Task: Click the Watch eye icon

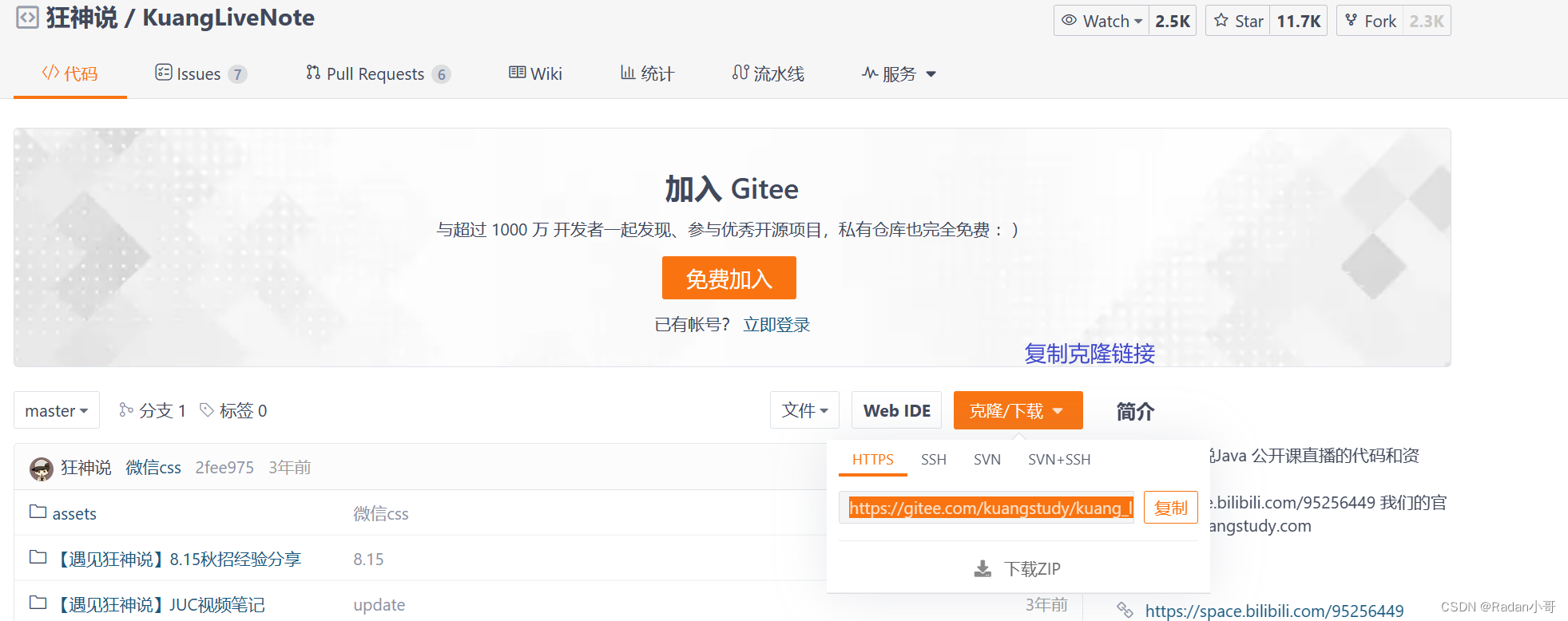Action: [1069, 21]
